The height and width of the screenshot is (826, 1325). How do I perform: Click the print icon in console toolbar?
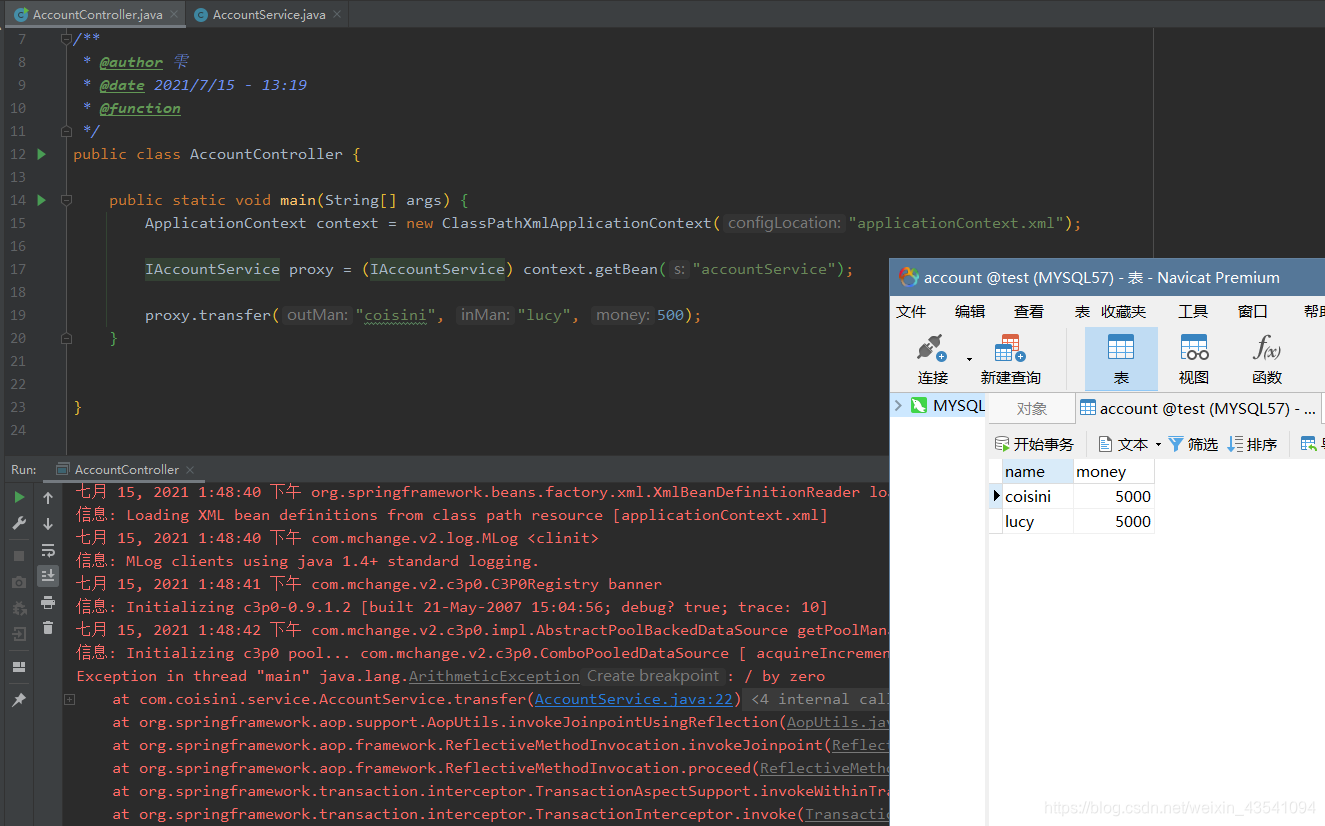(48, 602)
